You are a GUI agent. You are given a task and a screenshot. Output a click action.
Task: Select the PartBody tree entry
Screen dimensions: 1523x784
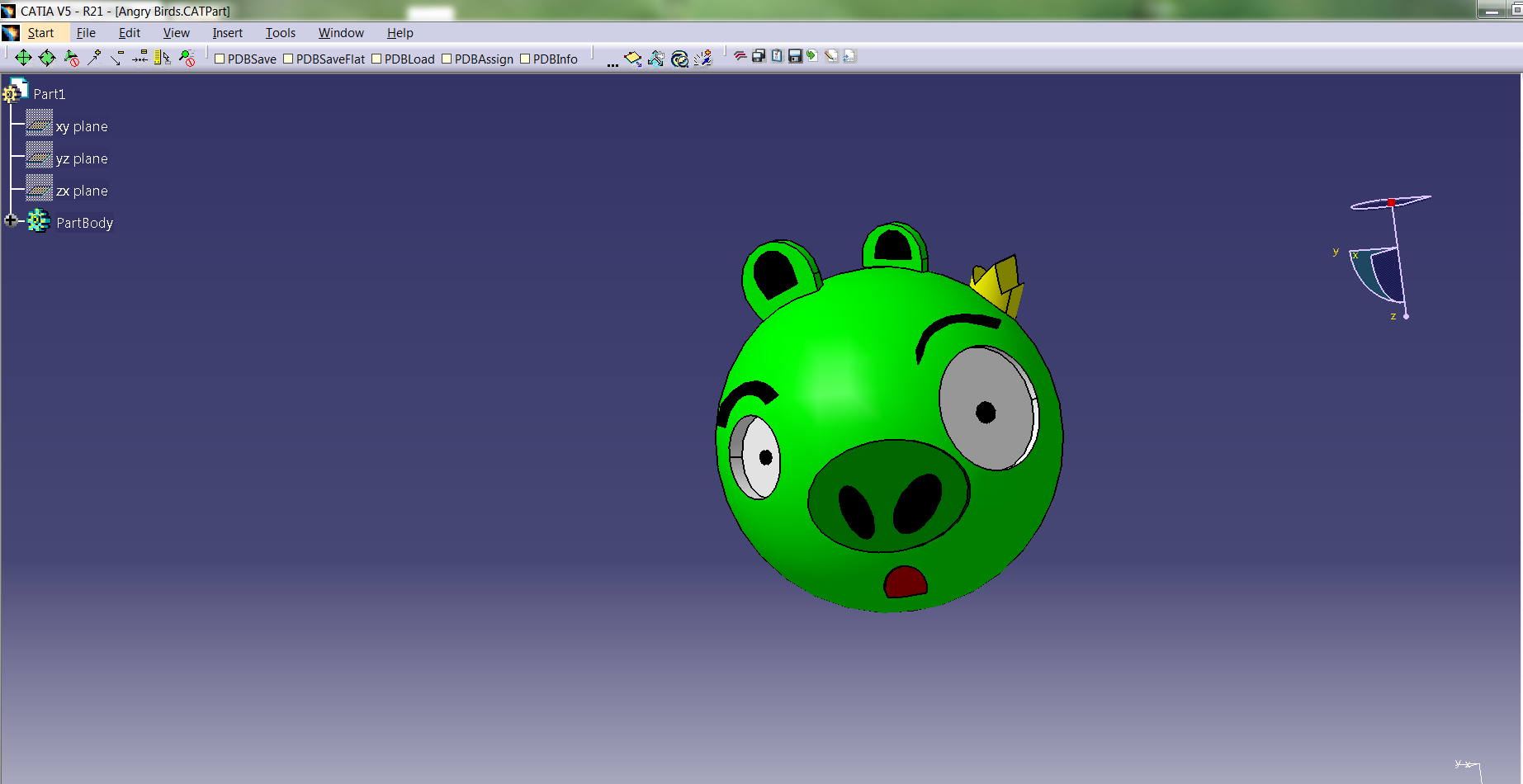85,223
